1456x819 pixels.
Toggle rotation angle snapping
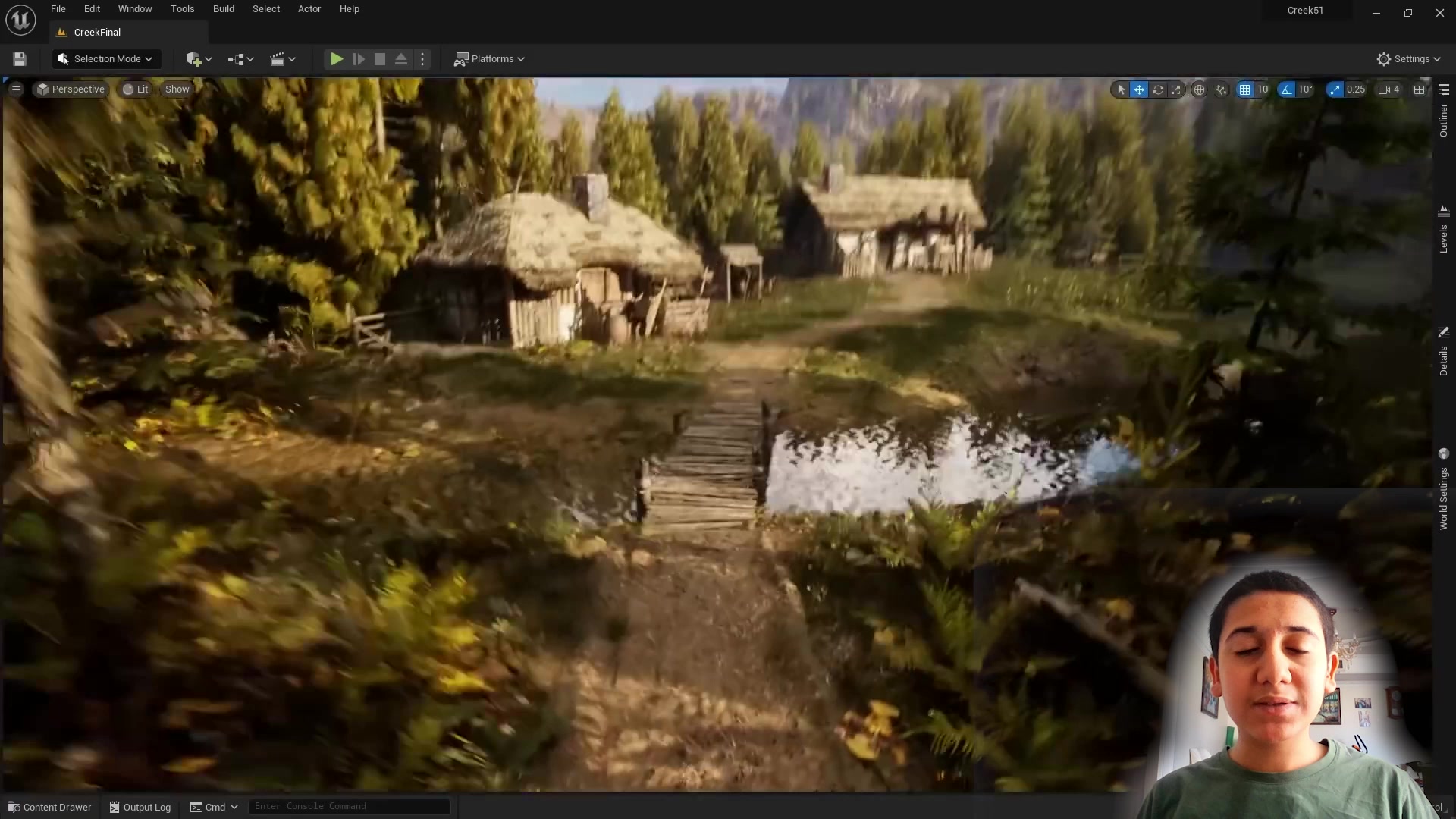(1286, 89)
